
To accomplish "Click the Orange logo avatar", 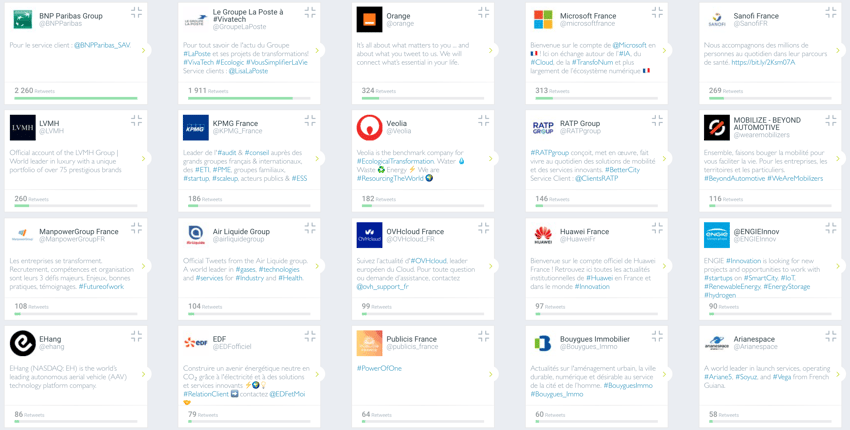I will [370, 20].
